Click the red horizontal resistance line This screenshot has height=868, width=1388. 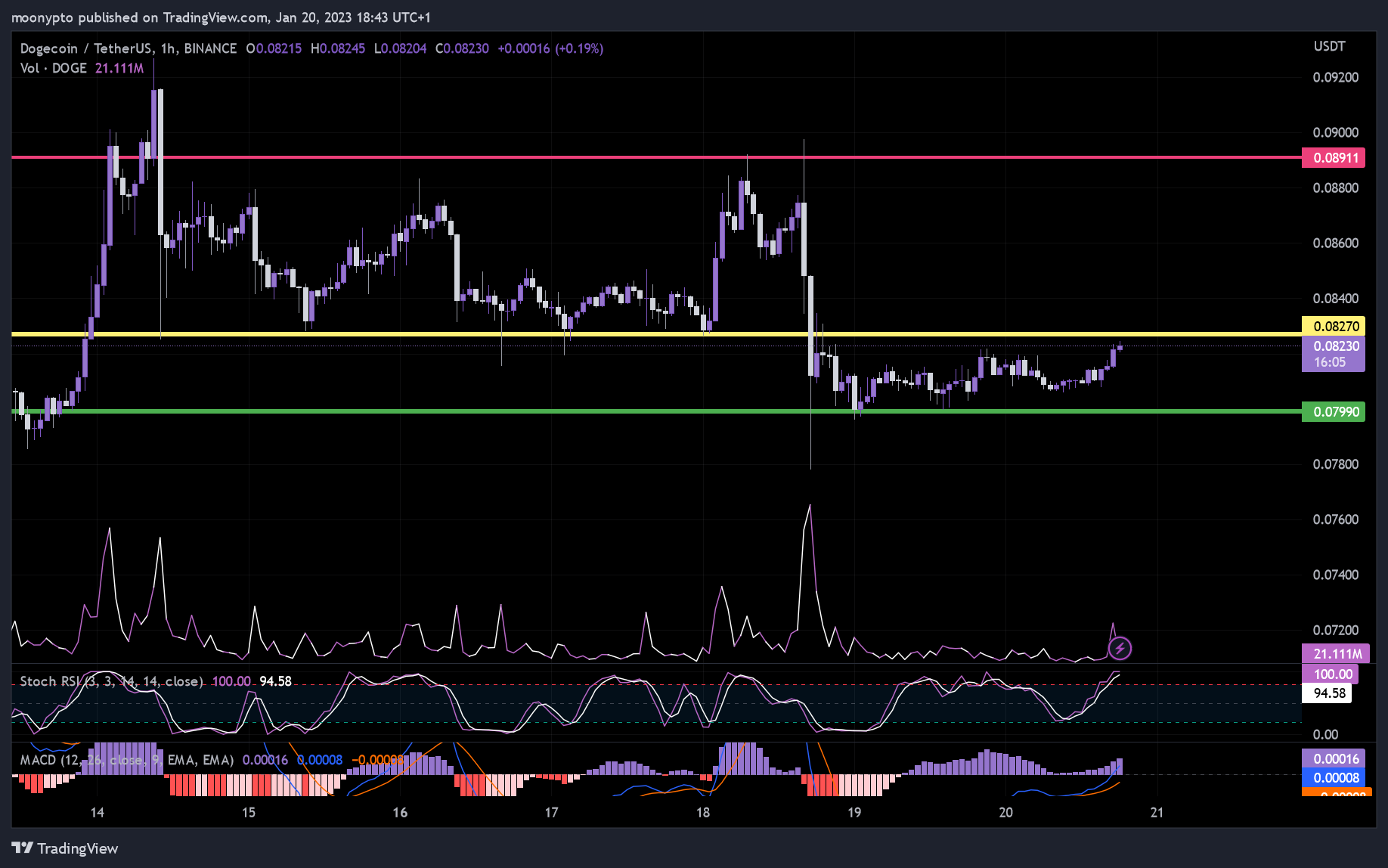pos(656,157)
